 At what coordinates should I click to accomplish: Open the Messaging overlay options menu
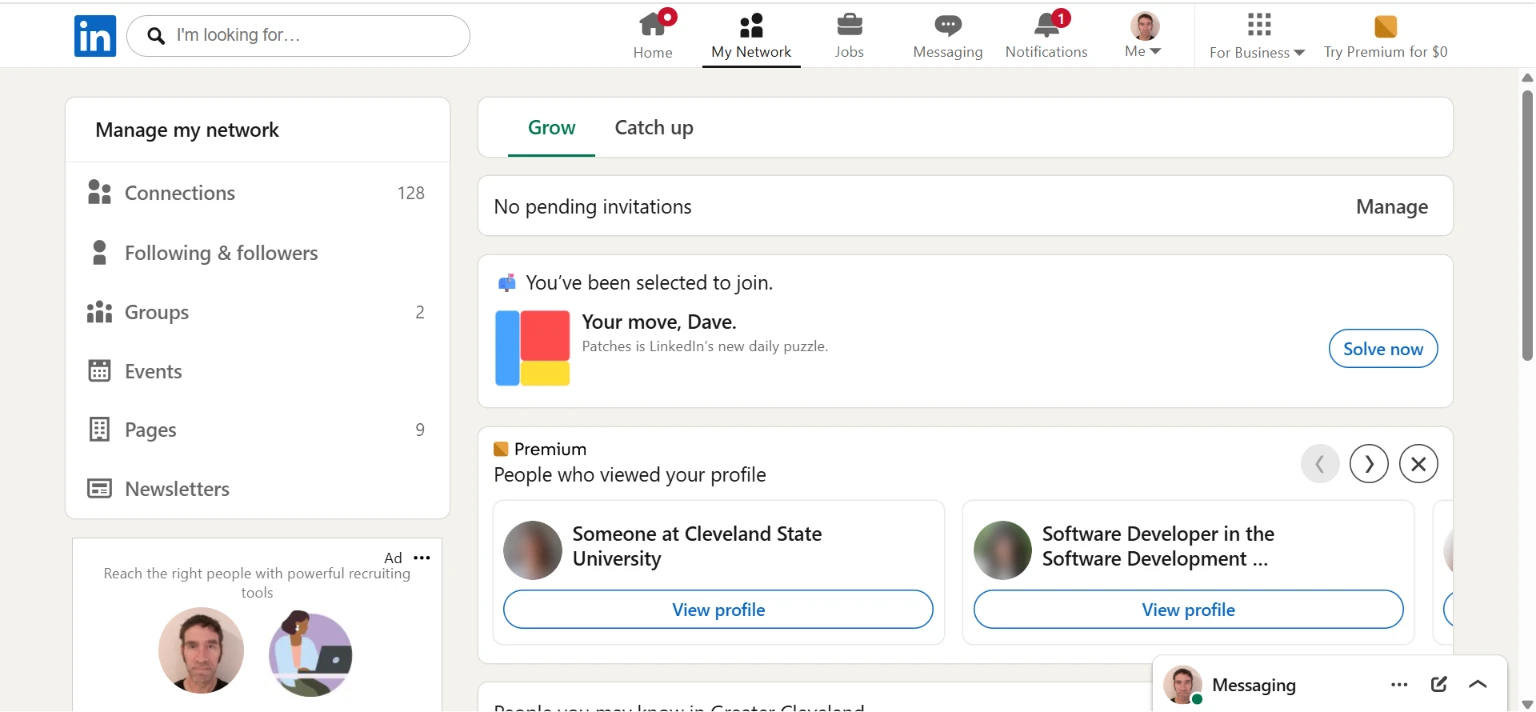[x=1399, y=685]
